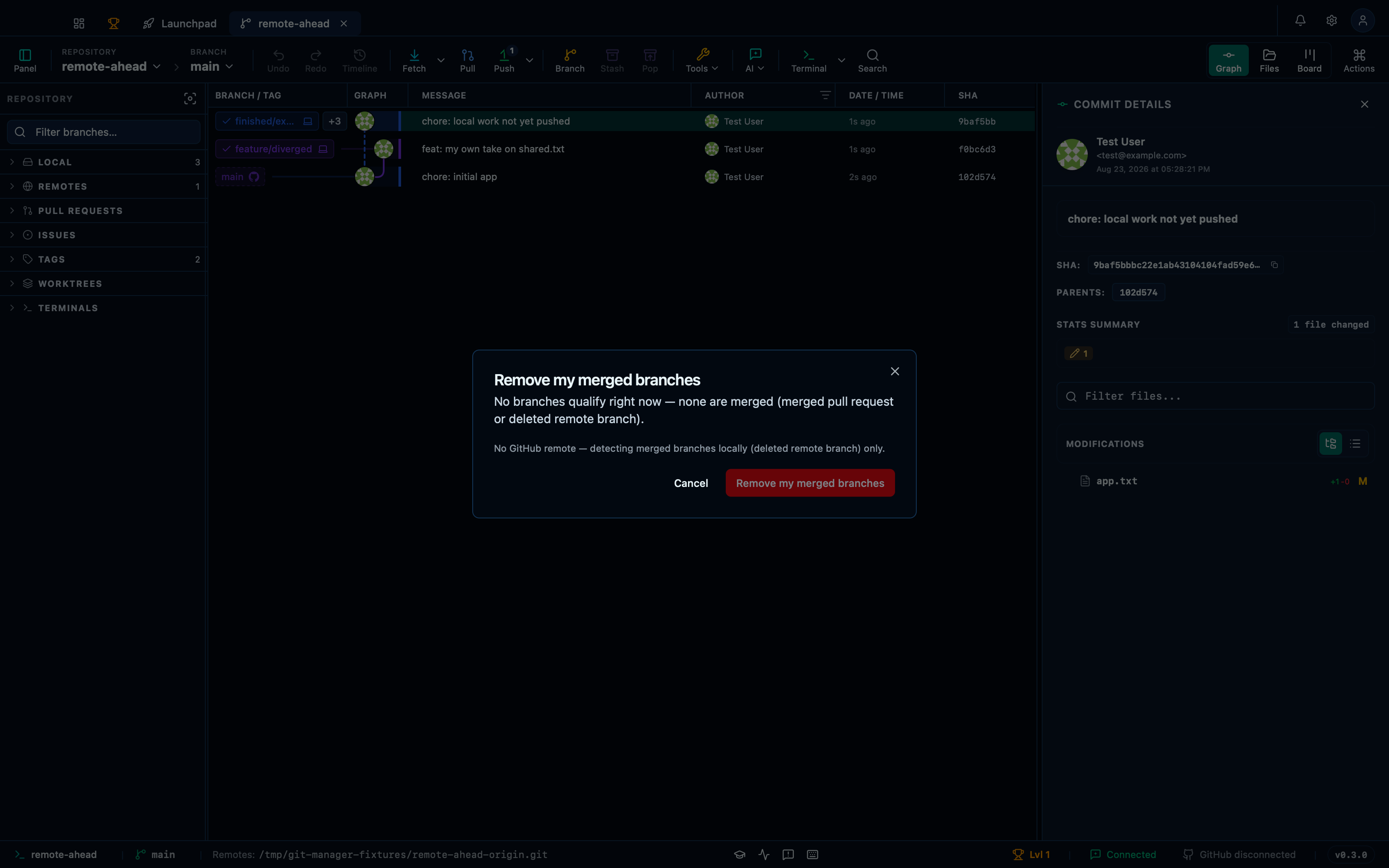Open the Actions command palette

[1359, 60]
